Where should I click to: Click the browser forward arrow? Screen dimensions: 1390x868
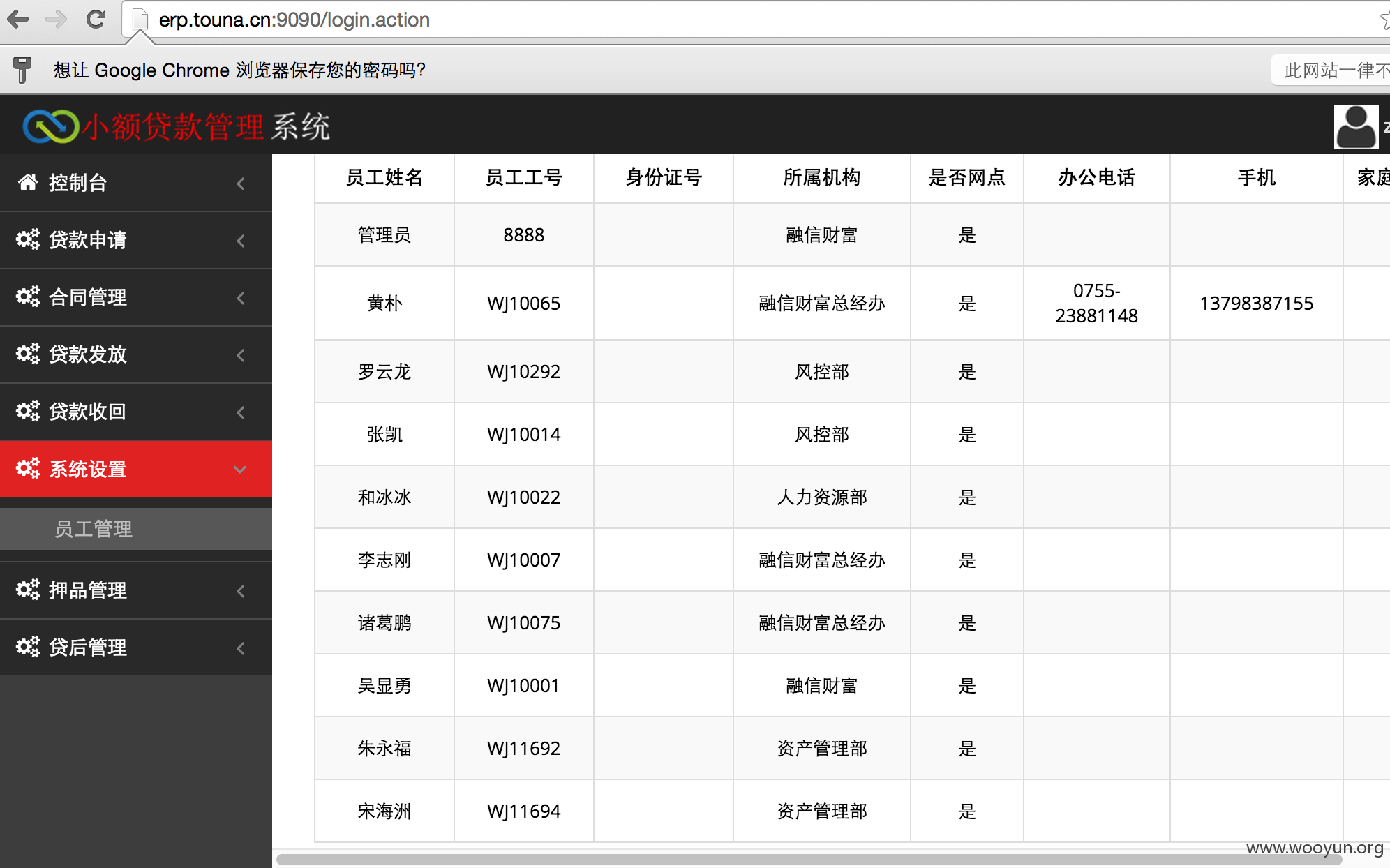coord(56,19)
